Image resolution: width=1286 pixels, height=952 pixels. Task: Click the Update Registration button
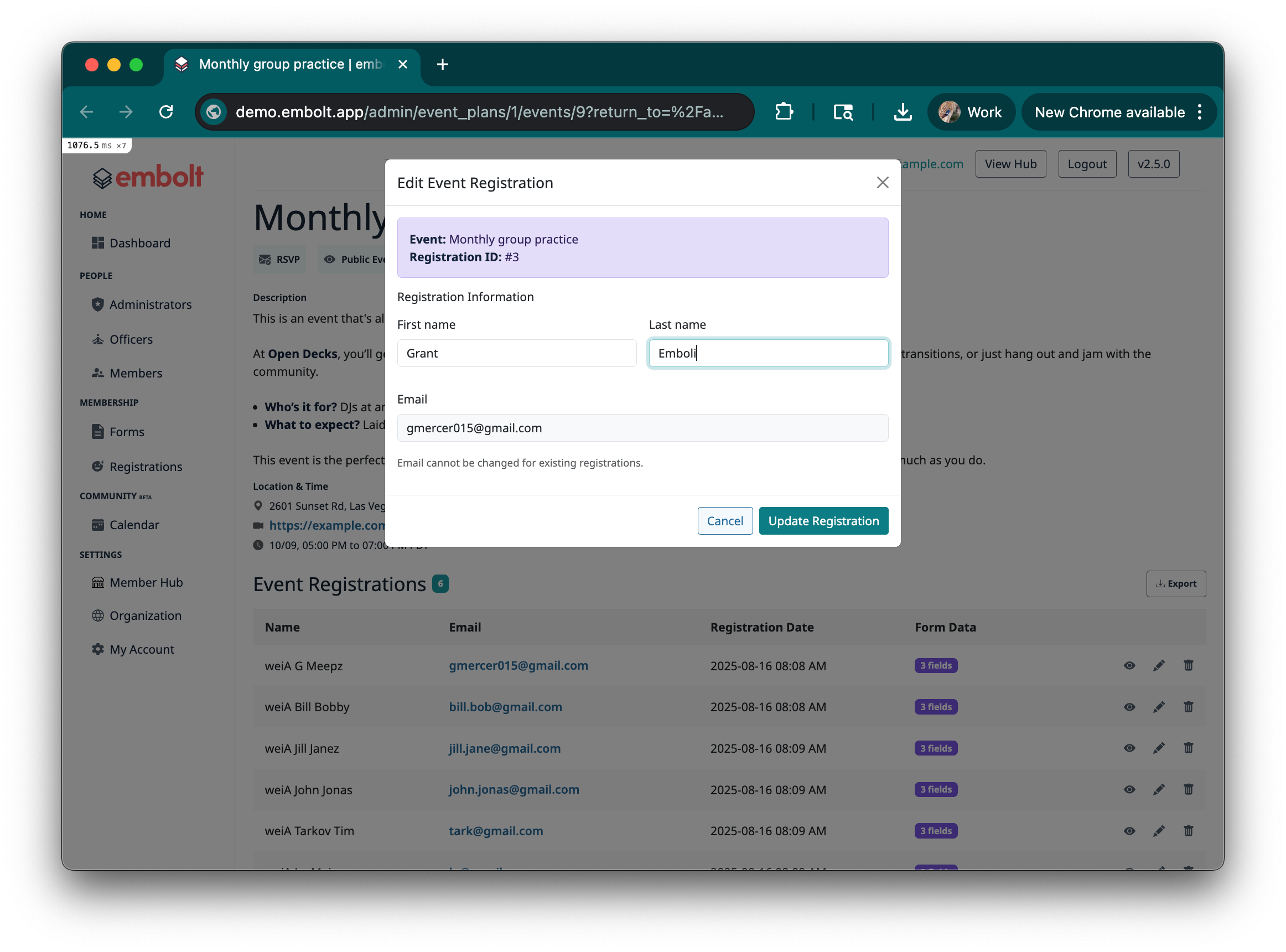(x=823, y=521)
